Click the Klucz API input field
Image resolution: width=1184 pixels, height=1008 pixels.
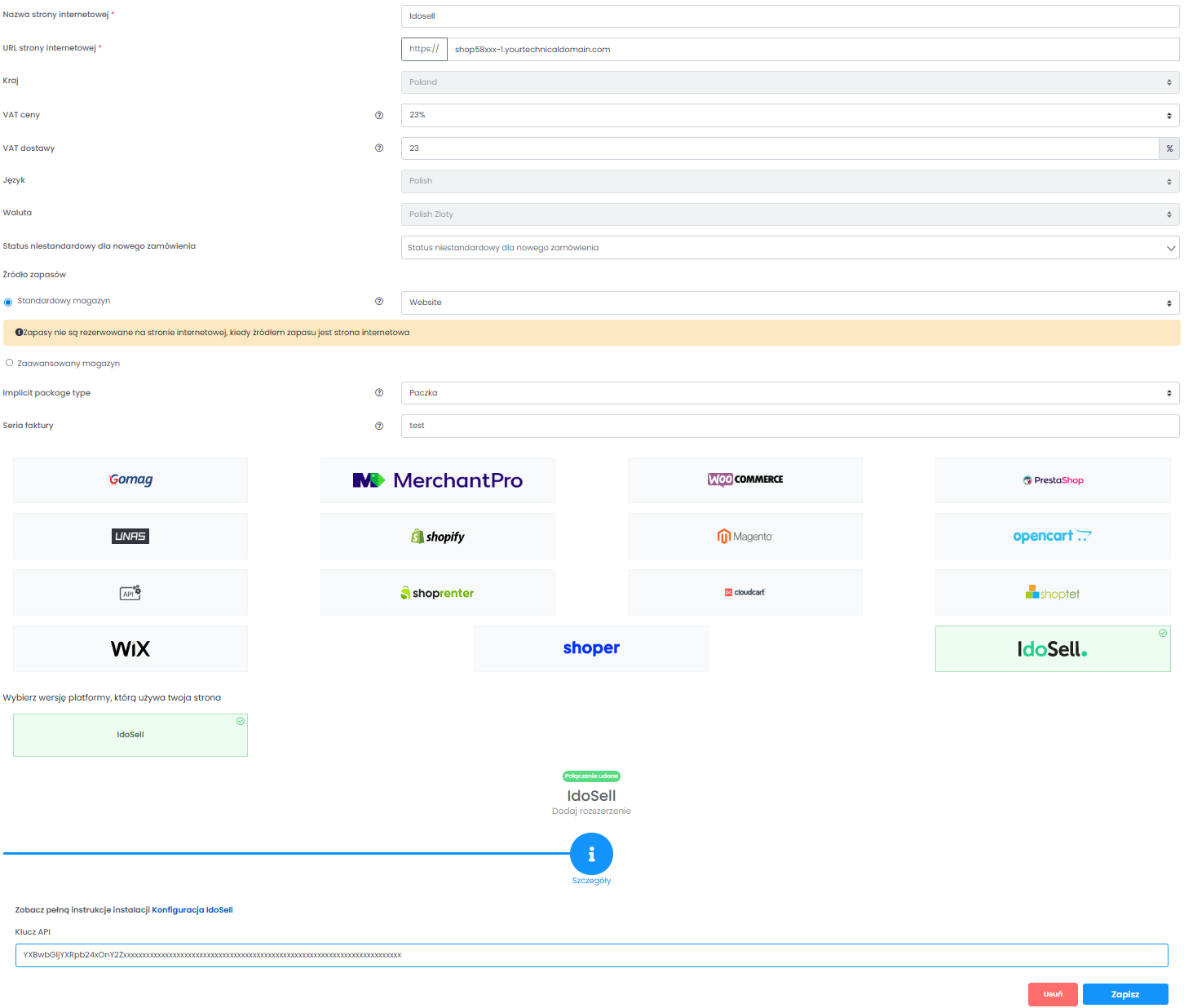coord(591,955)
